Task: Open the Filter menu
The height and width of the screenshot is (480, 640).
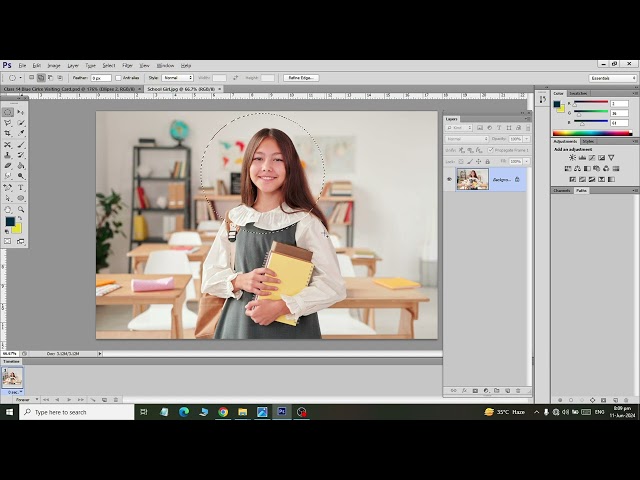Action: coord(127,65)
